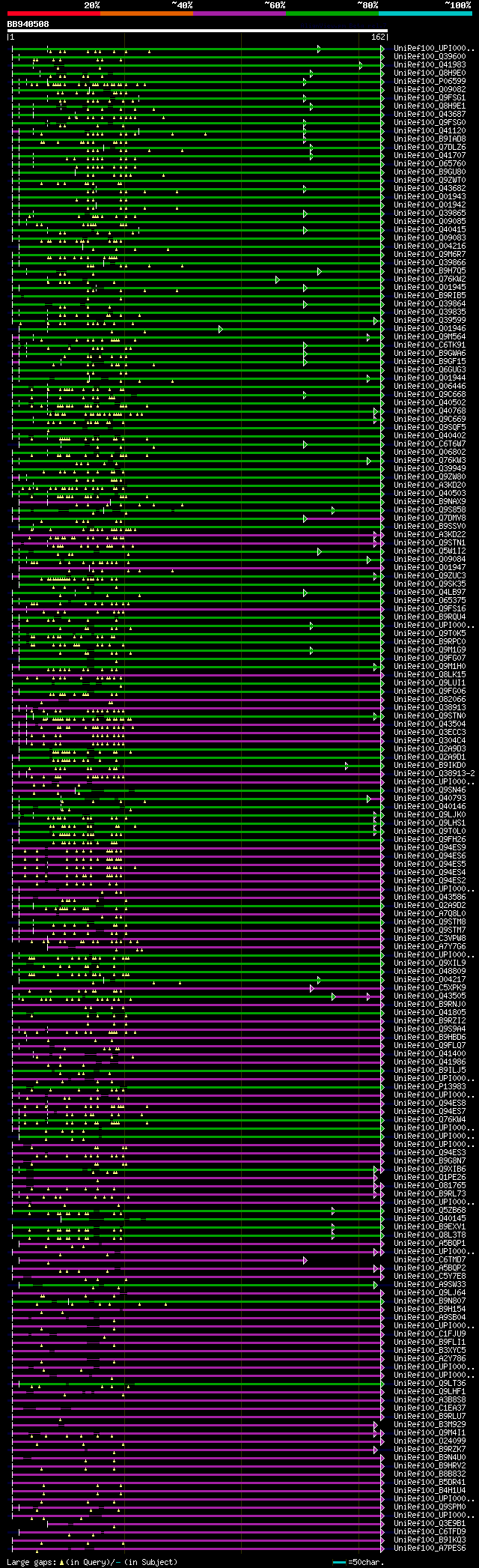This screenshot has height=1568, width=479.
Task: Select label UniRef100_O65760
Action: 430,163
